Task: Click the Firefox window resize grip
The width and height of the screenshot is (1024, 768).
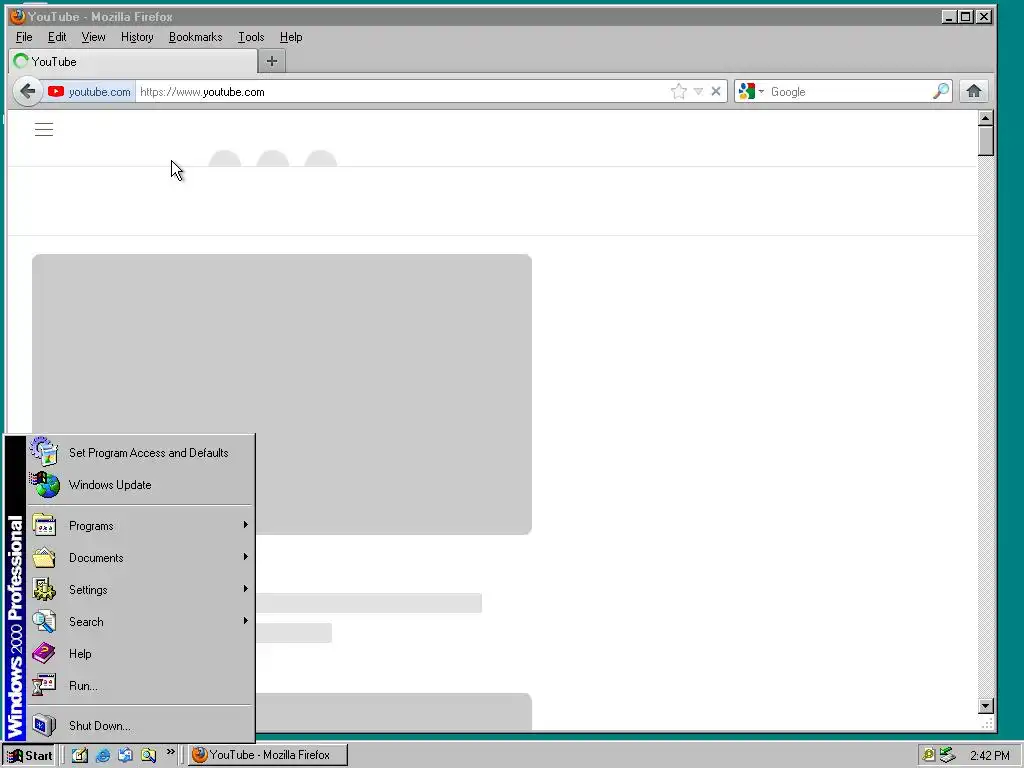Action: tap(987, 723)
